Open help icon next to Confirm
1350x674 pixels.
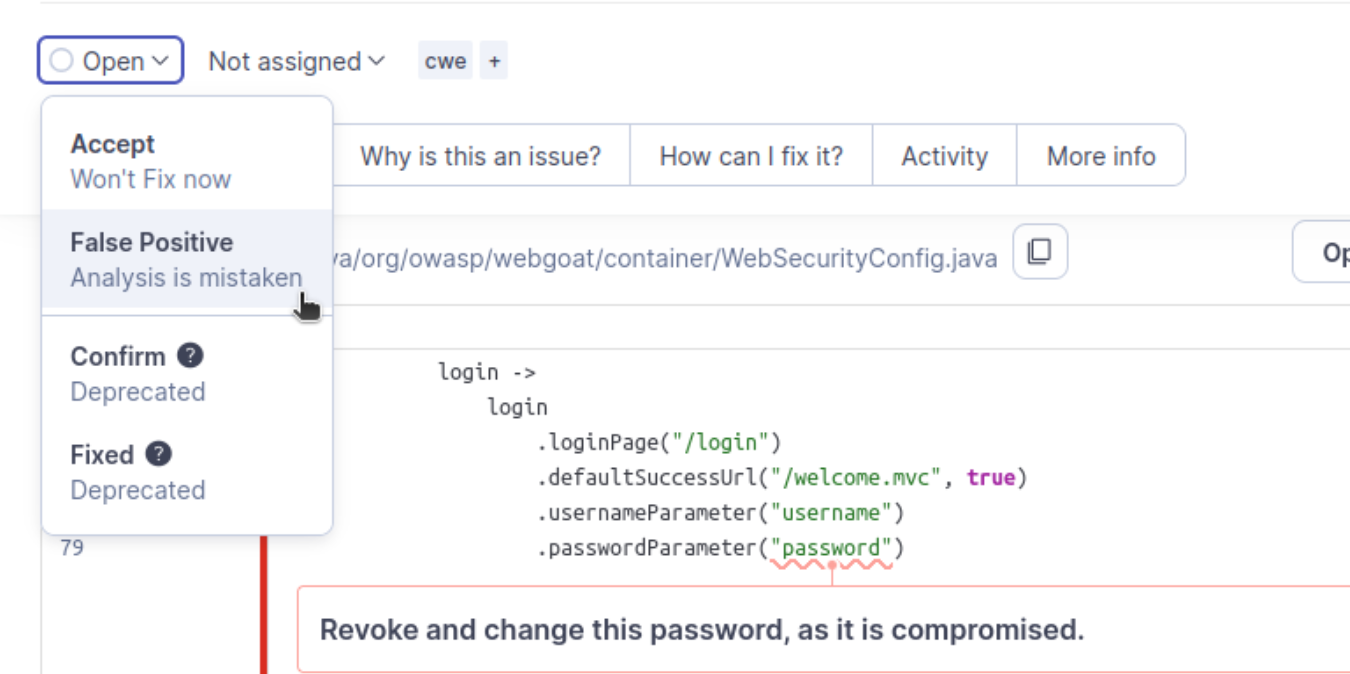click(190, 355)
